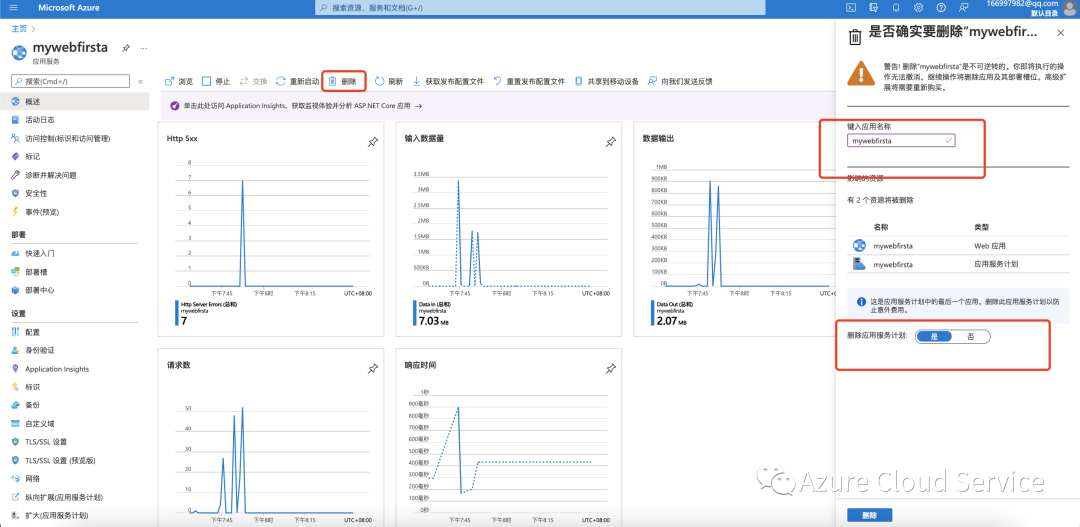Go to 主页 breadcrumb link

19,28
